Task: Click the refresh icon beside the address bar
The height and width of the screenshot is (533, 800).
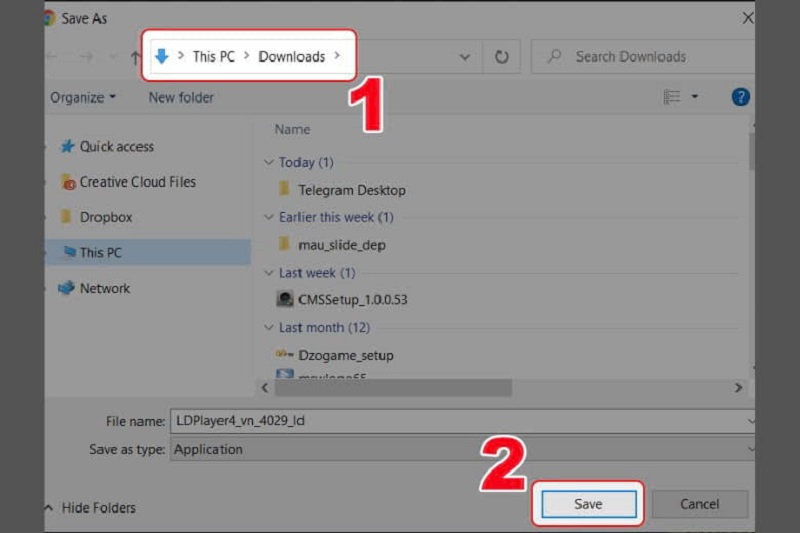Action: coord(500,57)
